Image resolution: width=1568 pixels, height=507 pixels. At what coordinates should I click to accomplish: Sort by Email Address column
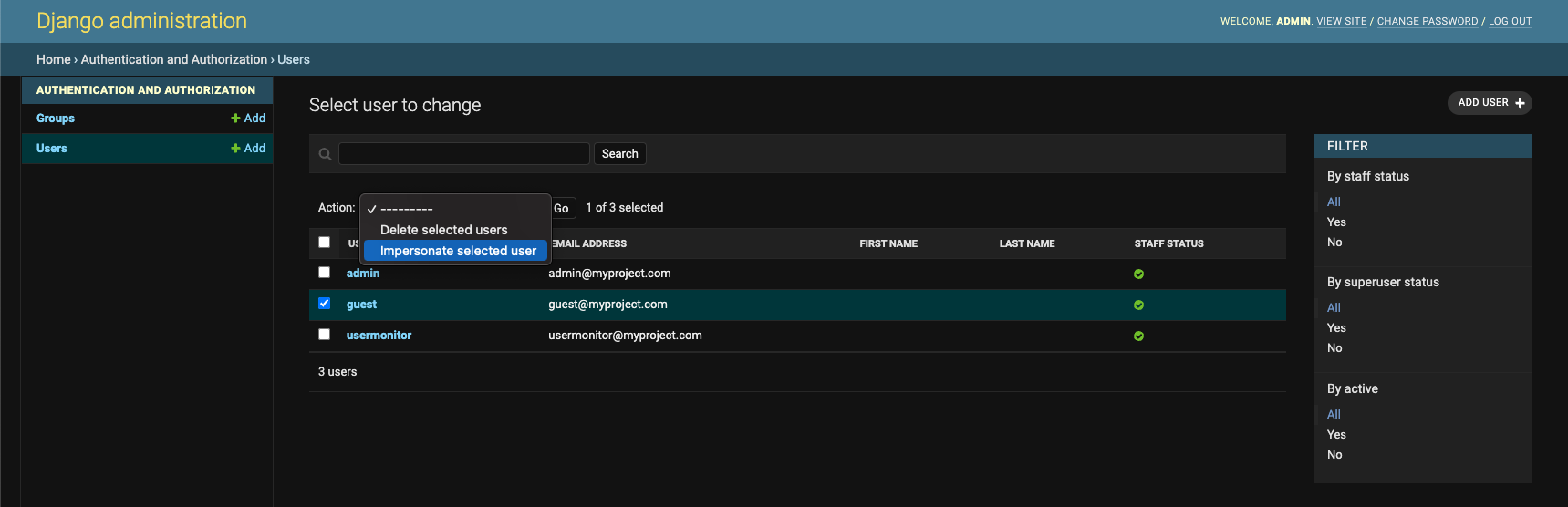[x=589, y=243]
